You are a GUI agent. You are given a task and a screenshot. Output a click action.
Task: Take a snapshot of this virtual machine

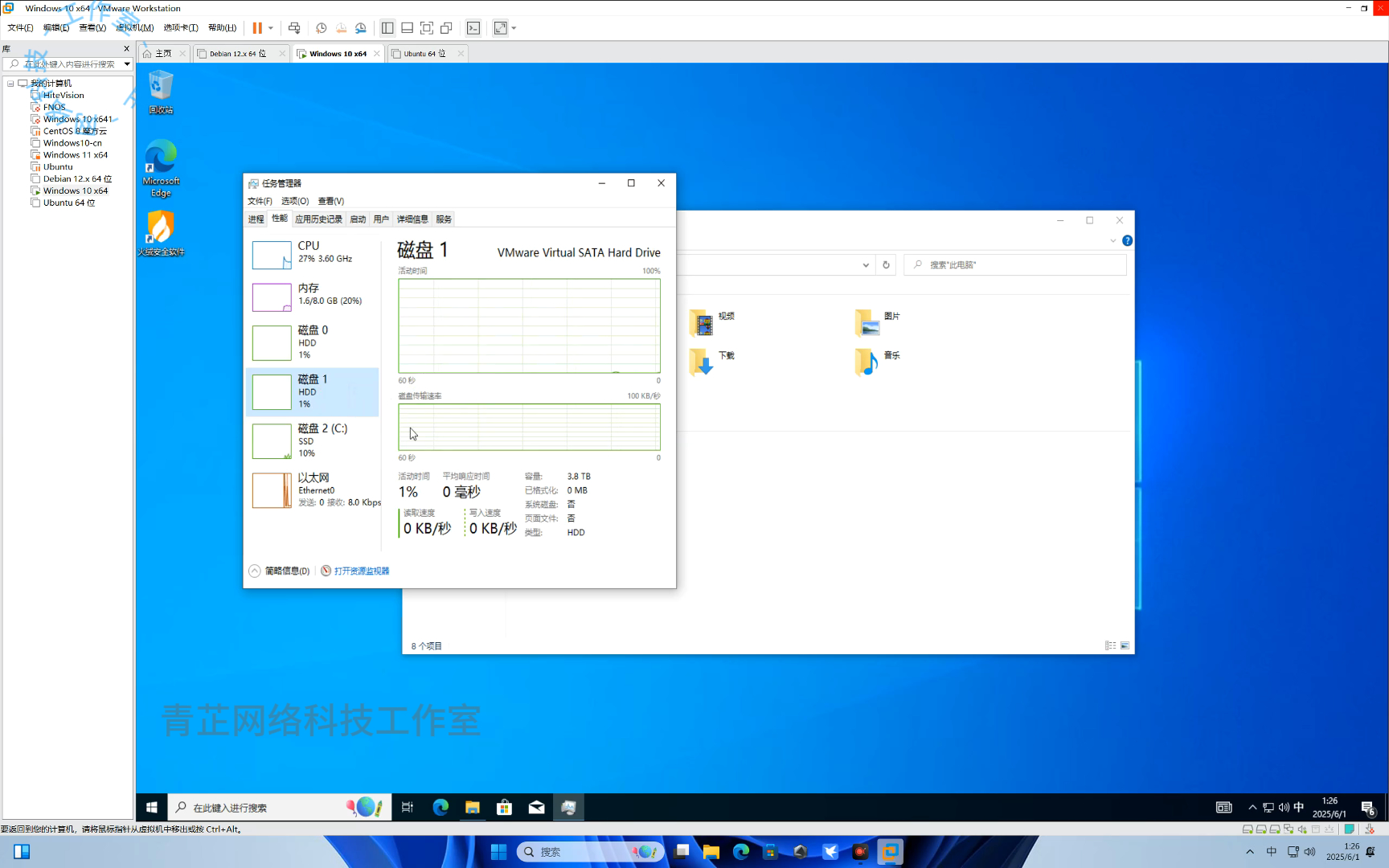point(321,28)
